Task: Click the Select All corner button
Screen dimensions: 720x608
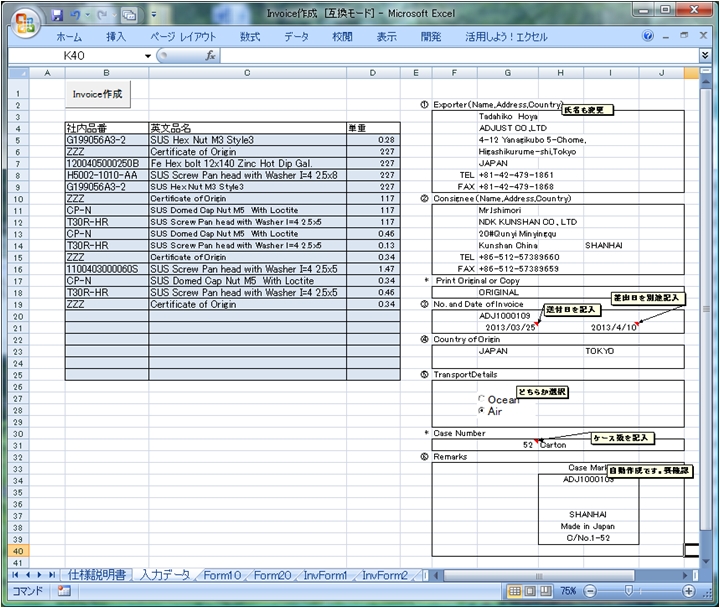Action: [x=18, y=73]
